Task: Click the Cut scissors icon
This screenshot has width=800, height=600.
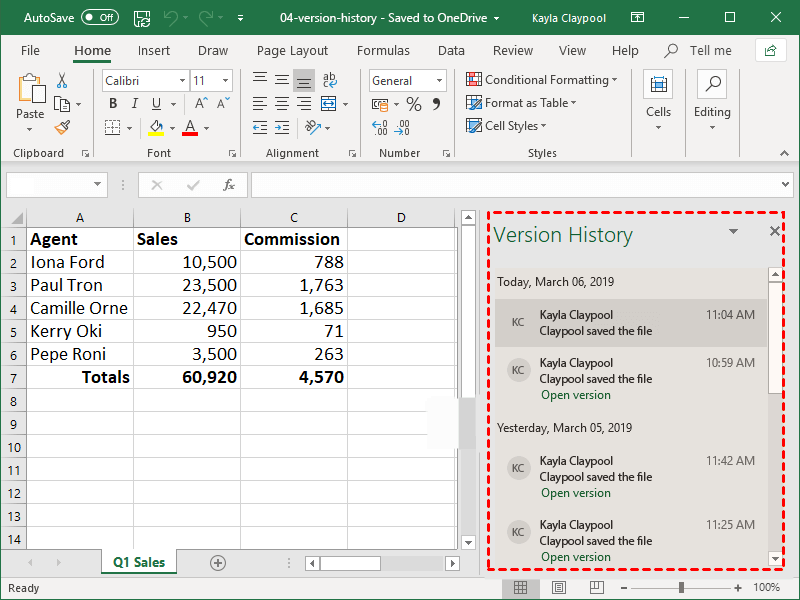Action: point(62,81)
